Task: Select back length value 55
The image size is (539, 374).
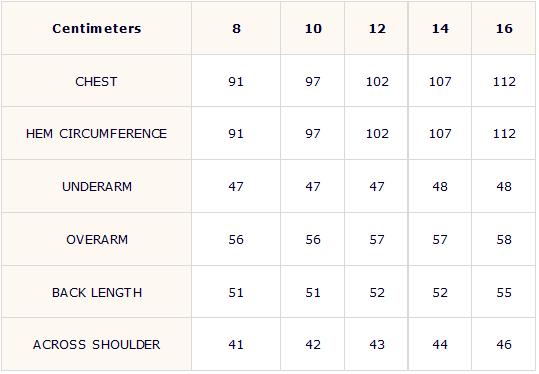Action: click(504, 293)
